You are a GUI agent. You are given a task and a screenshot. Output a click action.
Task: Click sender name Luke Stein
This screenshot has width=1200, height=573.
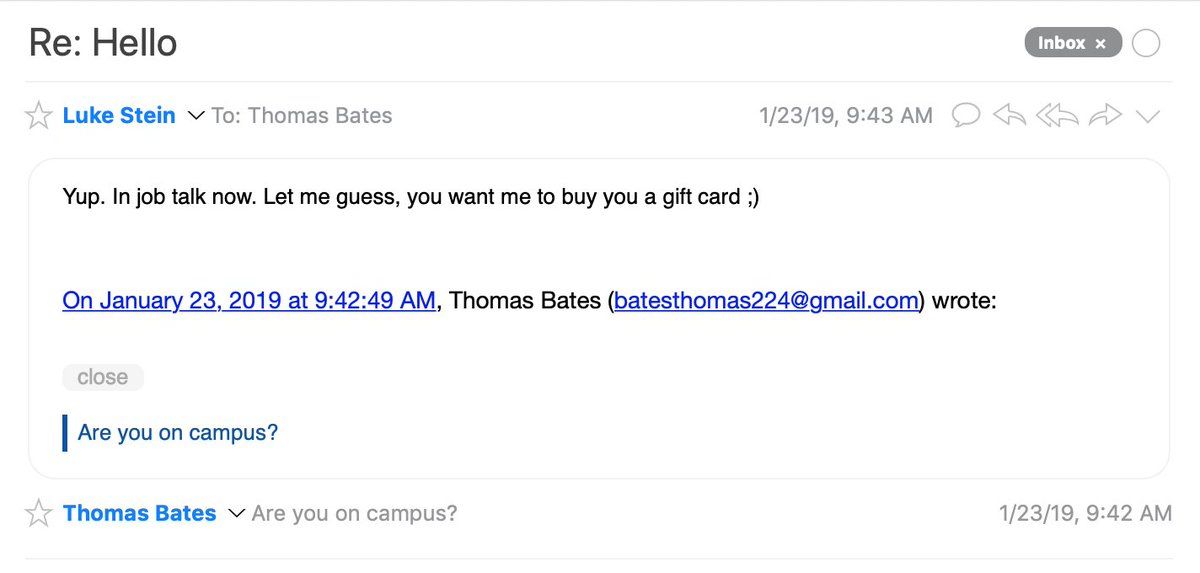119,116
